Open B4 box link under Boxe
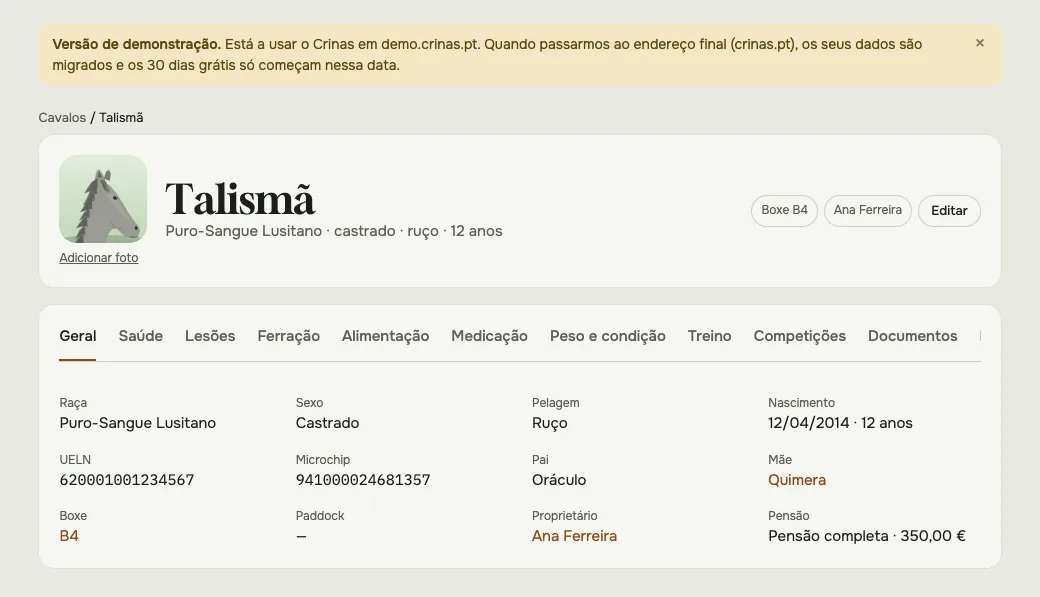The height and width of the screenshot is (597, 1040). click(69, 536)
